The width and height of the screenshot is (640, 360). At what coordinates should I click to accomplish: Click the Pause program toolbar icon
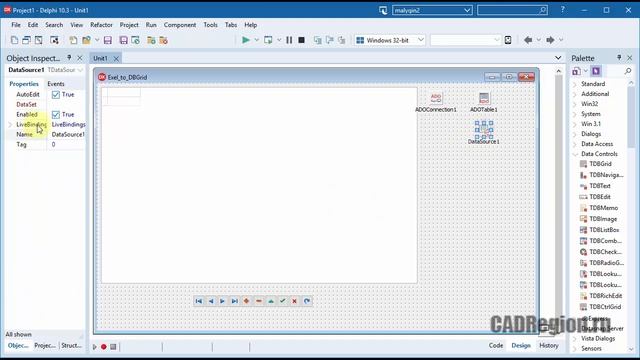[289, 40]
